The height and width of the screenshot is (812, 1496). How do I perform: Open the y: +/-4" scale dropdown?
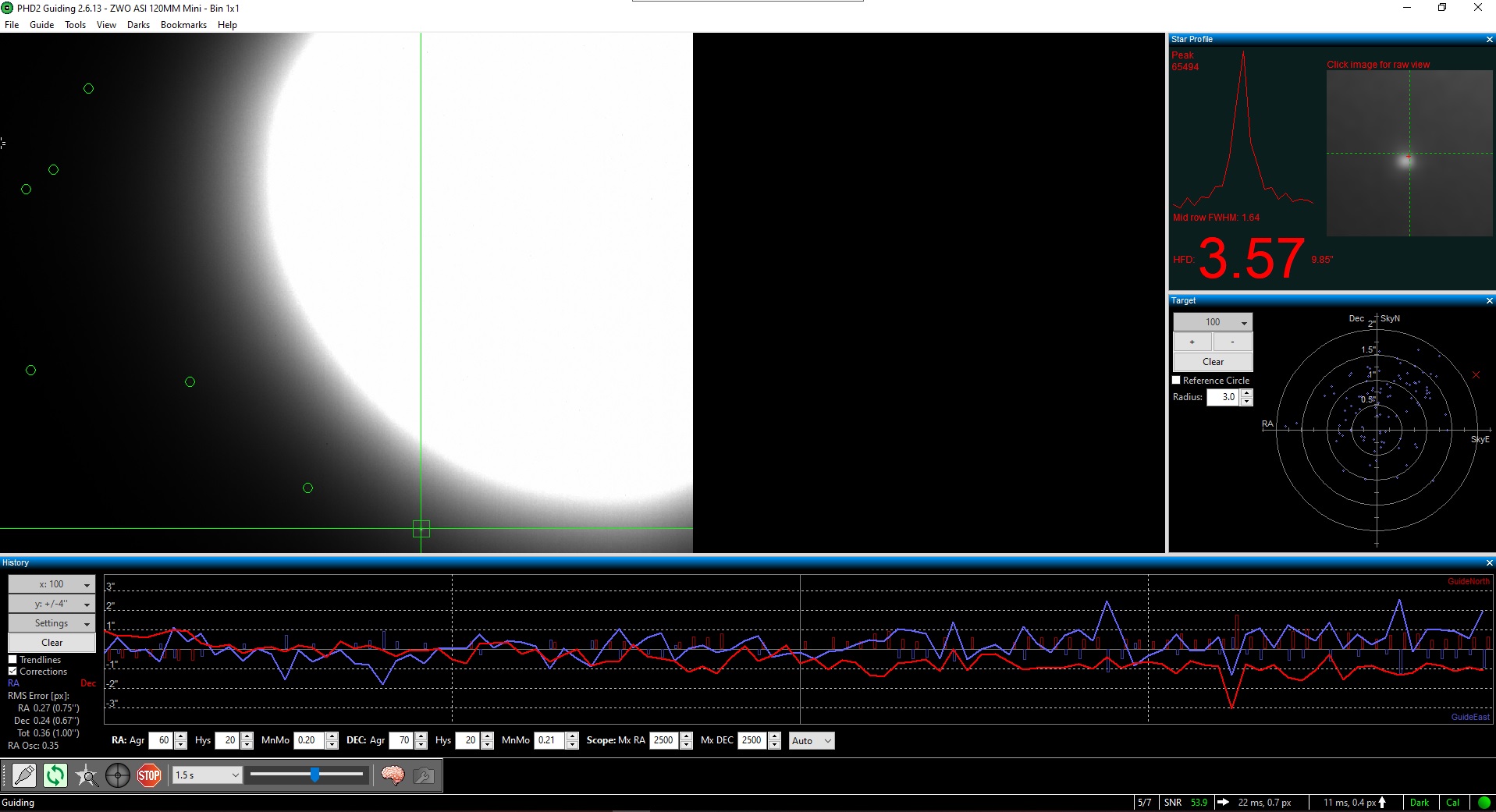point(52,604)
